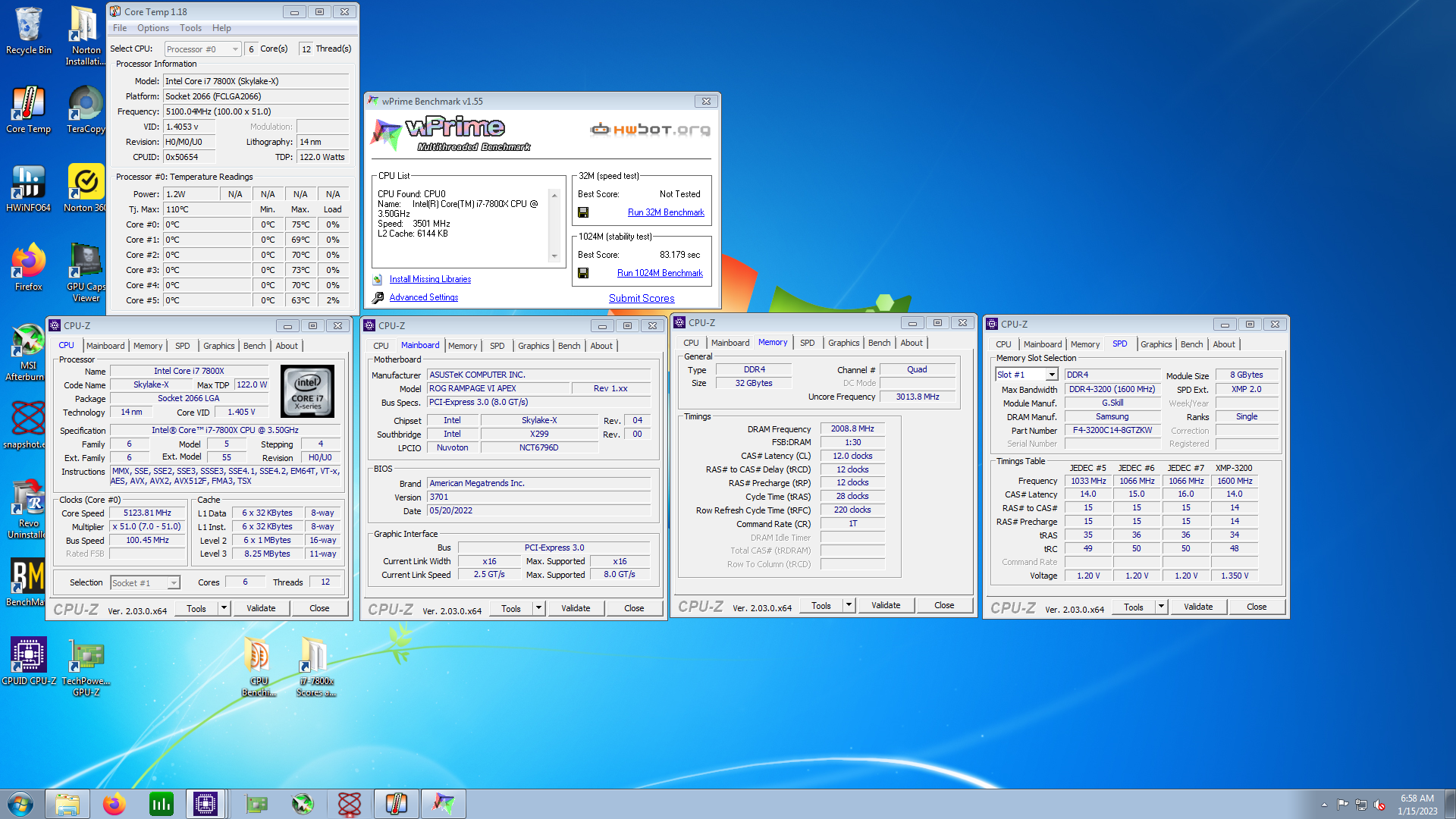
Task: Open the CPUID CPU-Z desktop icon
Action: 29,661
